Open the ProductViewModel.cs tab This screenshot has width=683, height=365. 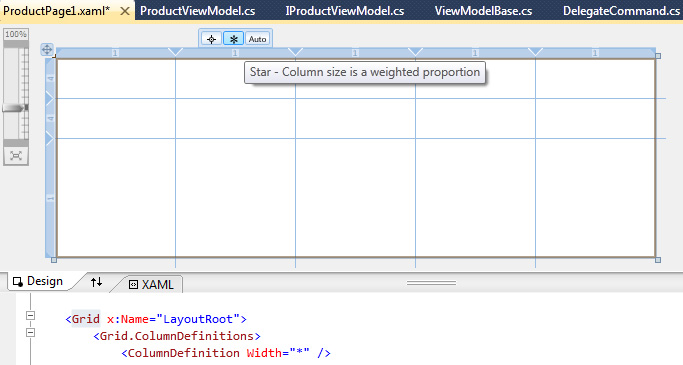[x=197, y=11]
